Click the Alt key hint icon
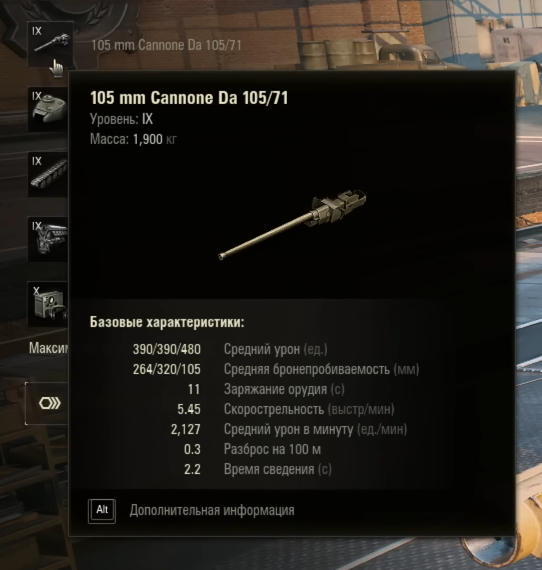This screenshot has width=542, height=570. click(x=102, y=511)
